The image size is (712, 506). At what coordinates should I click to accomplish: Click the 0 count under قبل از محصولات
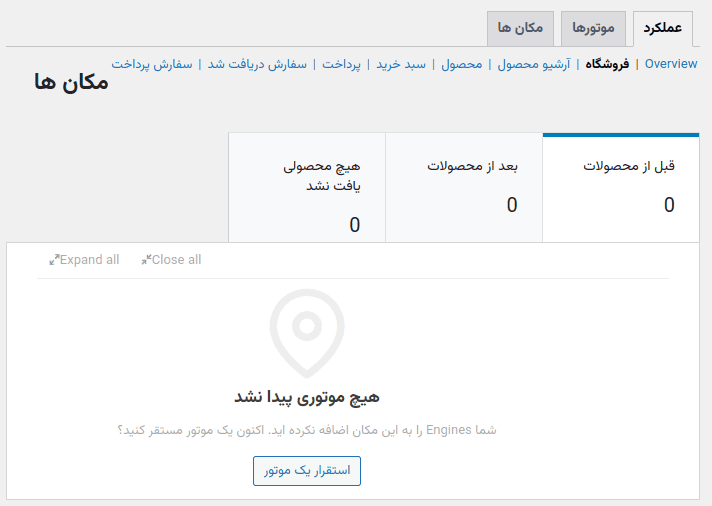[x=669, y=205]
